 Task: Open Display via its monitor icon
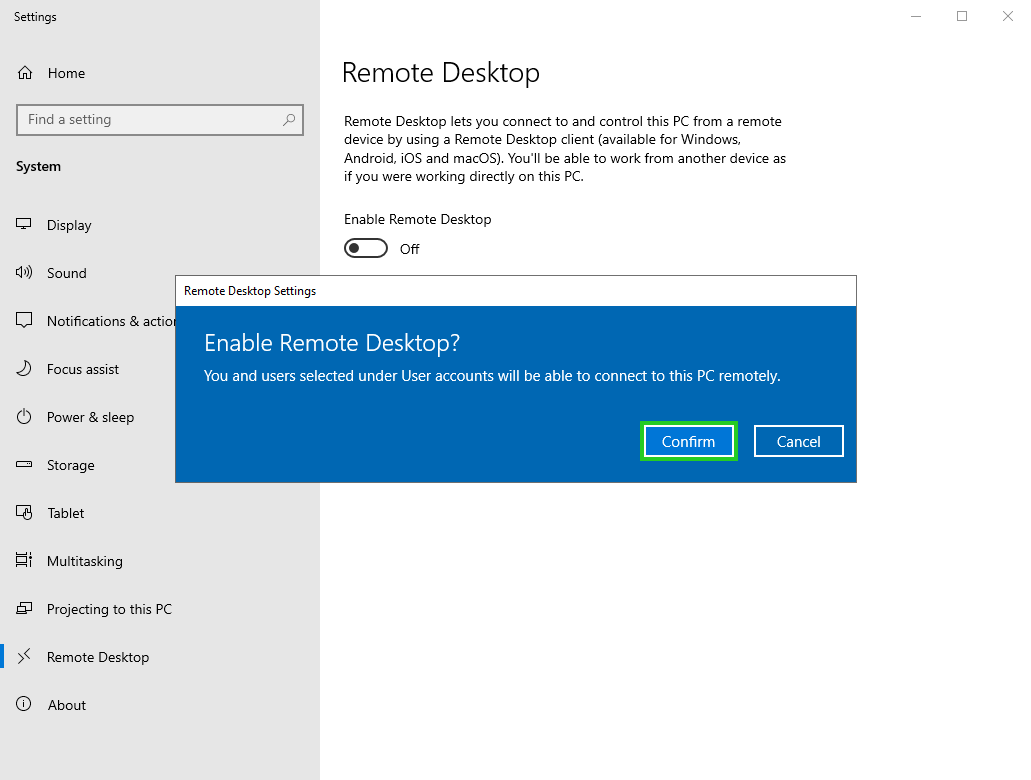tap(25, 225)
